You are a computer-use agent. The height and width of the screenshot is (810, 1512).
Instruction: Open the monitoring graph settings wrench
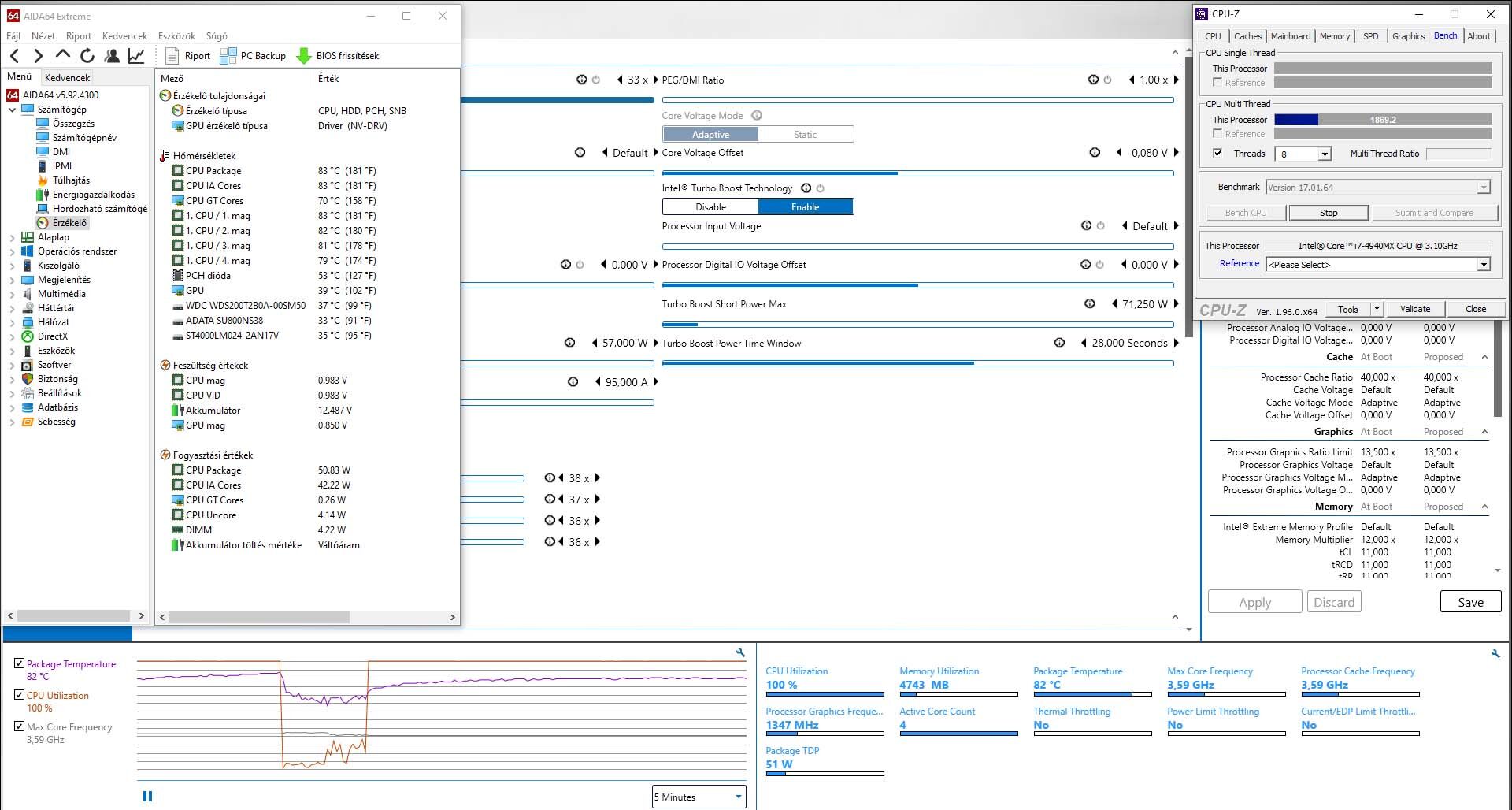740,652
